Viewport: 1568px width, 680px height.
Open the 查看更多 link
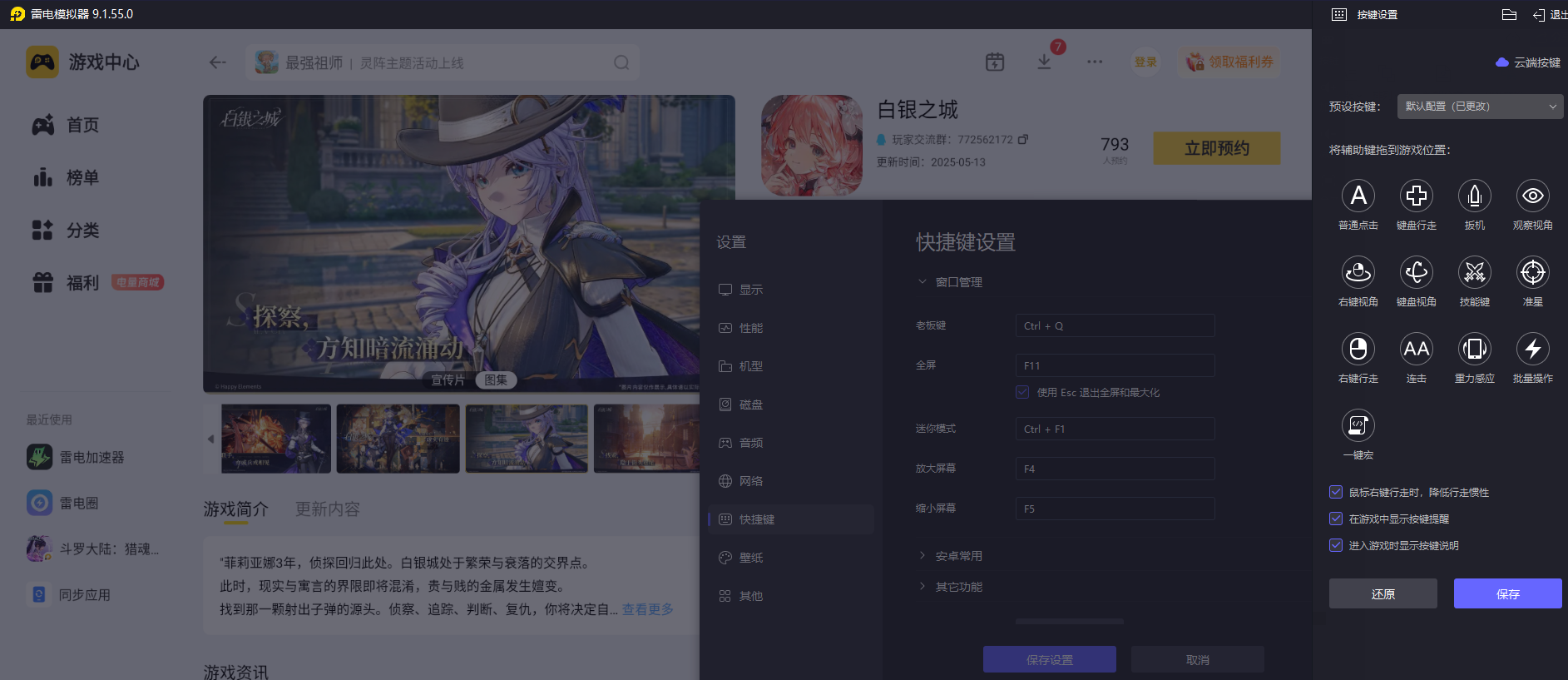[648, 609]
